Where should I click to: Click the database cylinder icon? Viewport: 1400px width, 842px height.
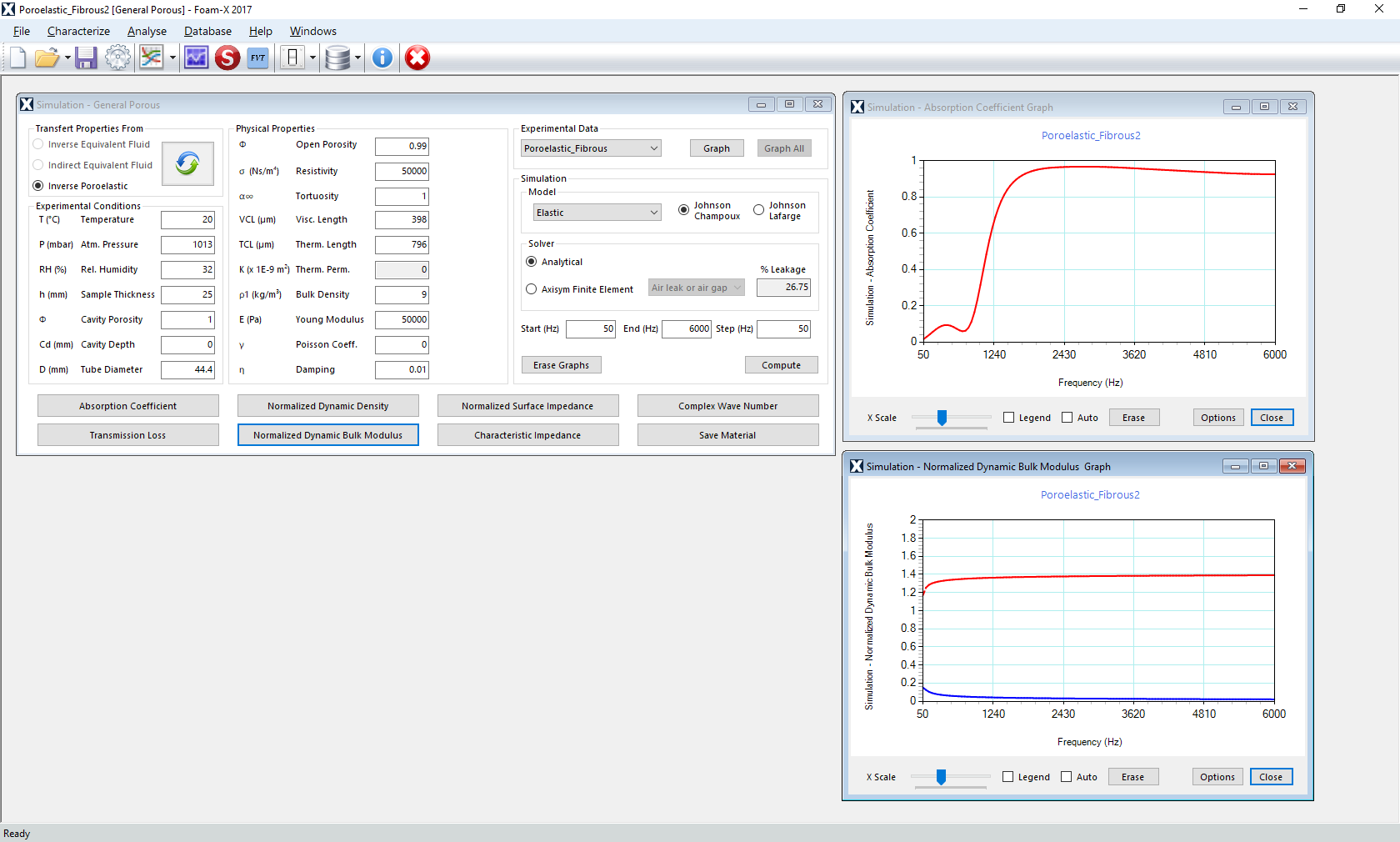[337, 58]
